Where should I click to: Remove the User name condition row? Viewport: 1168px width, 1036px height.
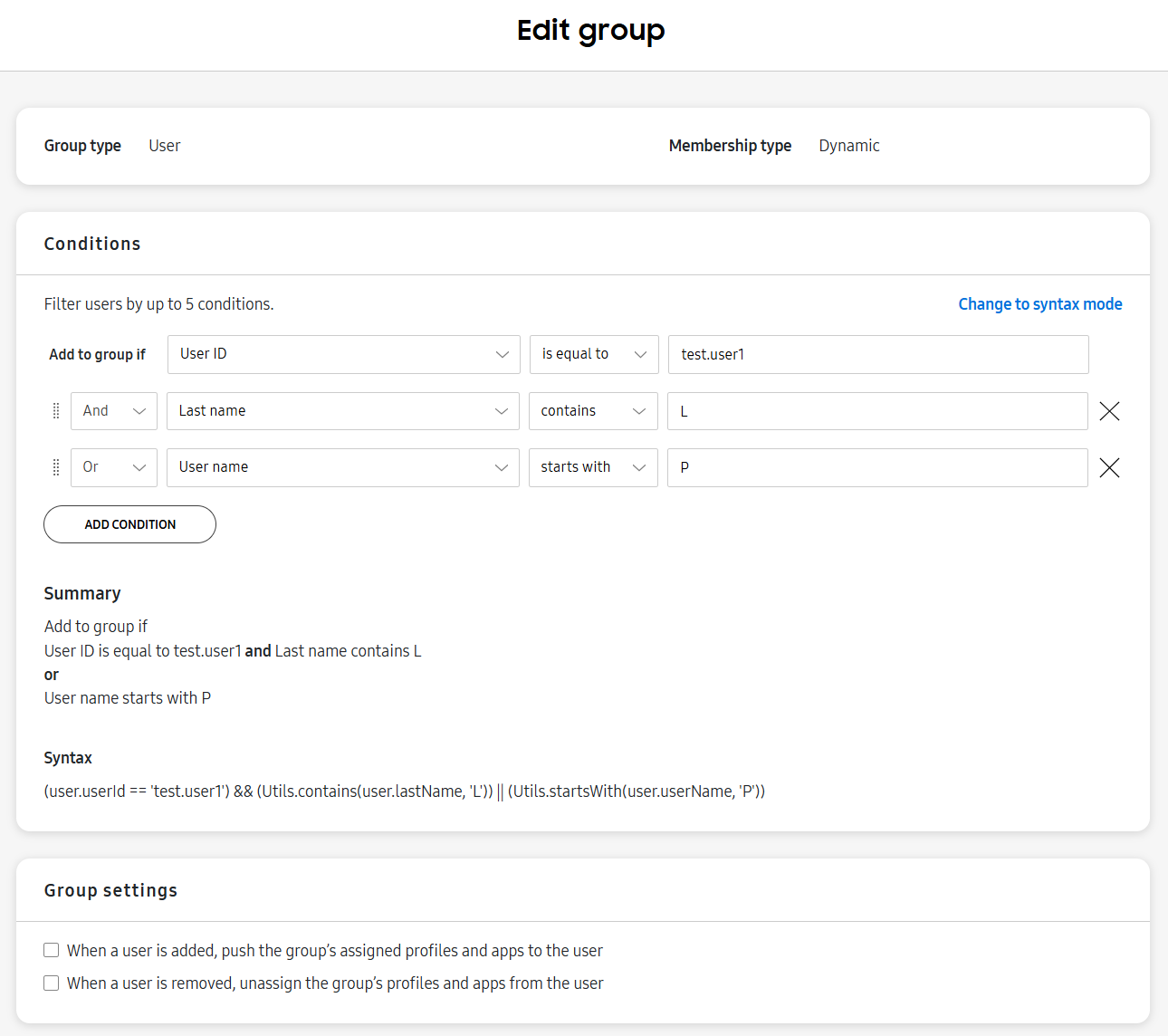tap(1109, 467)
